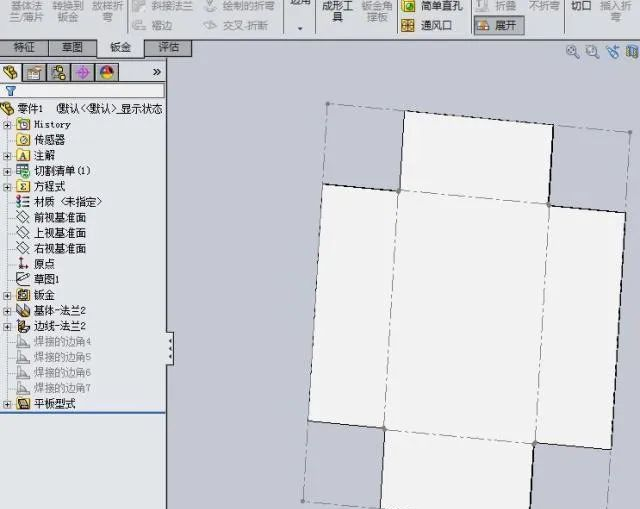Click the 展开 (Flatten) button

tap(499, 26)
